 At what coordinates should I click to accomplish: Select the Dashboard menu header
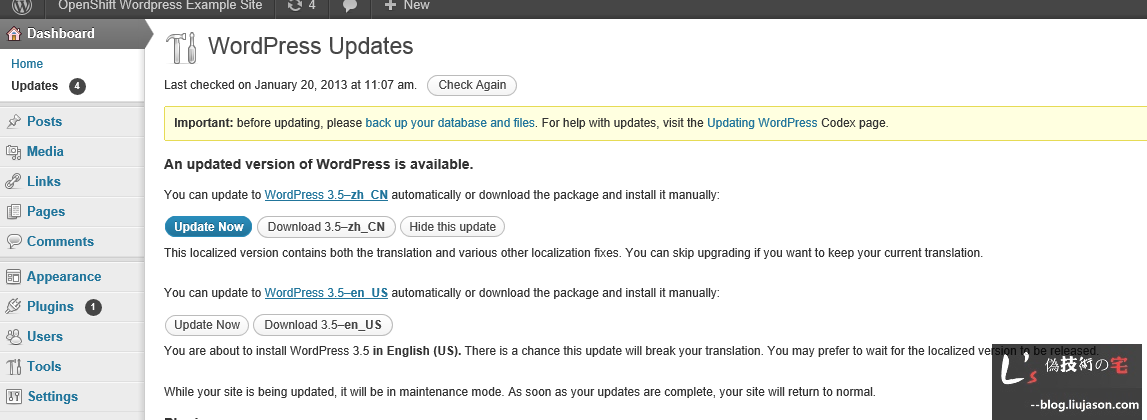tap(72, 34)
